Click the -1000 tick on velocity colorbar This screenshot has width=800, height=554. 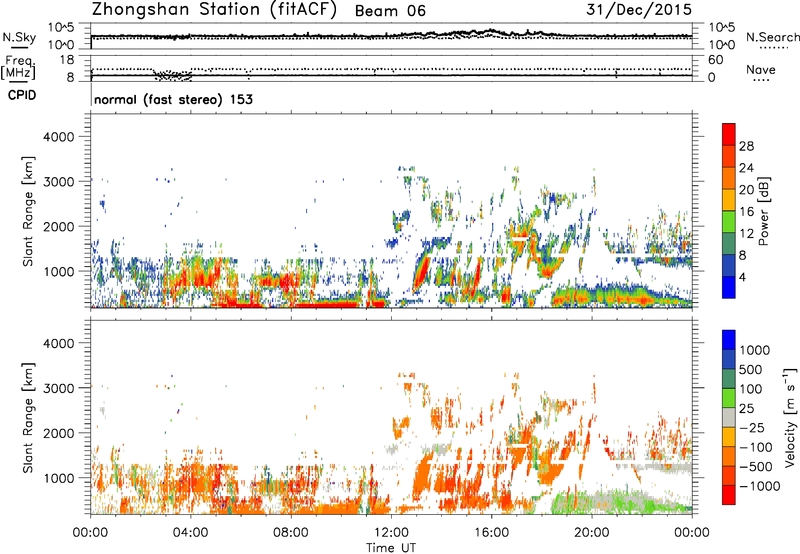pyautogui.click(x=760, y=486)
